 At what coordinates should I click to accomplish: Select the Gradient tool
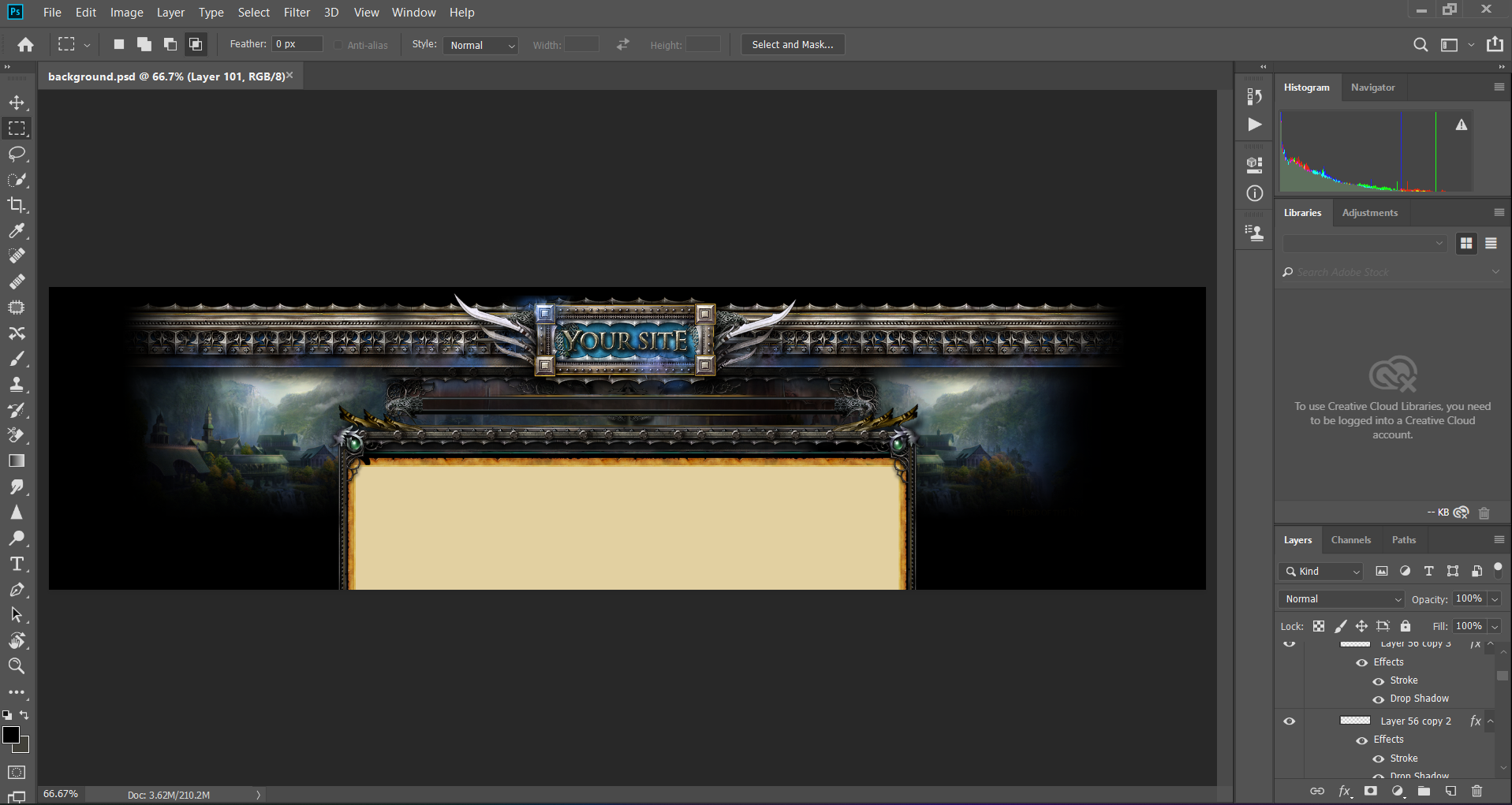tap(17, 461)
